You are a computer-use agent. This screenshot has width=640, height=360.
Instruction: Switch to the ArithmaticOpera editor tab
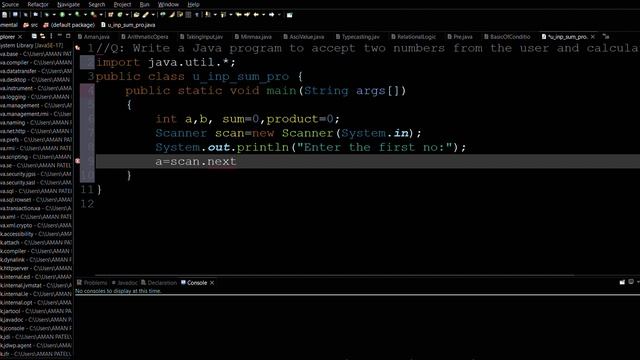coord(145,37)
